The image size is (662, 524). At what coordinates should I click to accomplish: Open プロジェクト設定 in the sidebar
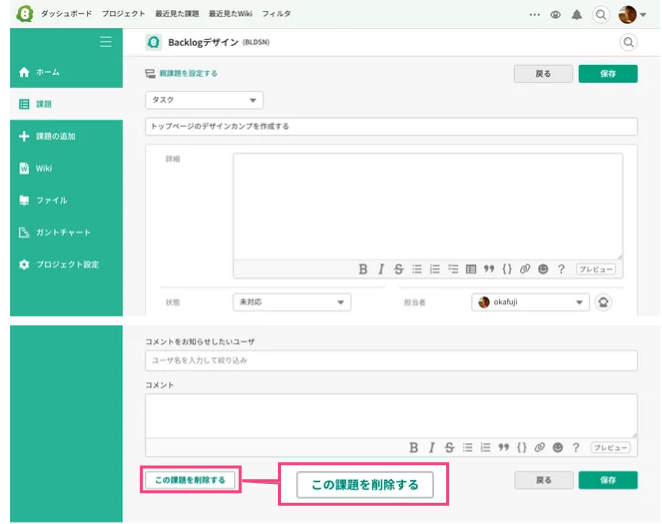click(x=66, y=264)
